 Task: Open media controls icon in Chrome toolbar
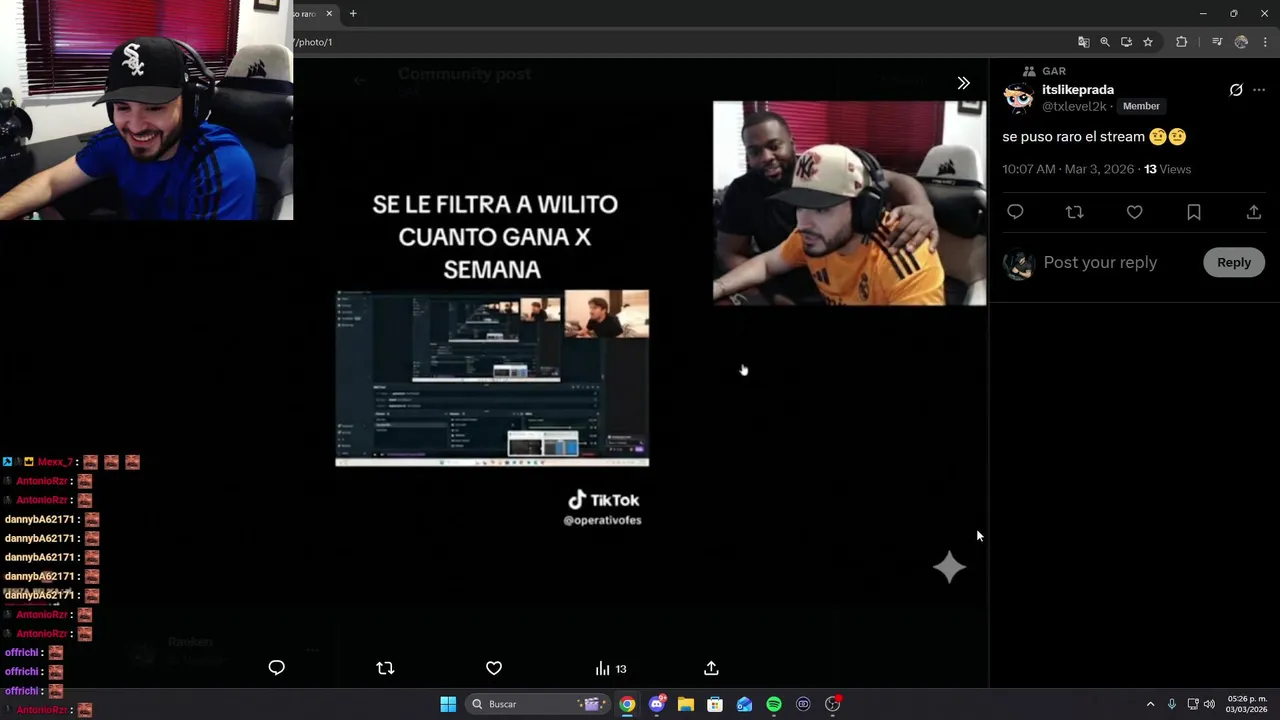point(1217,42)
